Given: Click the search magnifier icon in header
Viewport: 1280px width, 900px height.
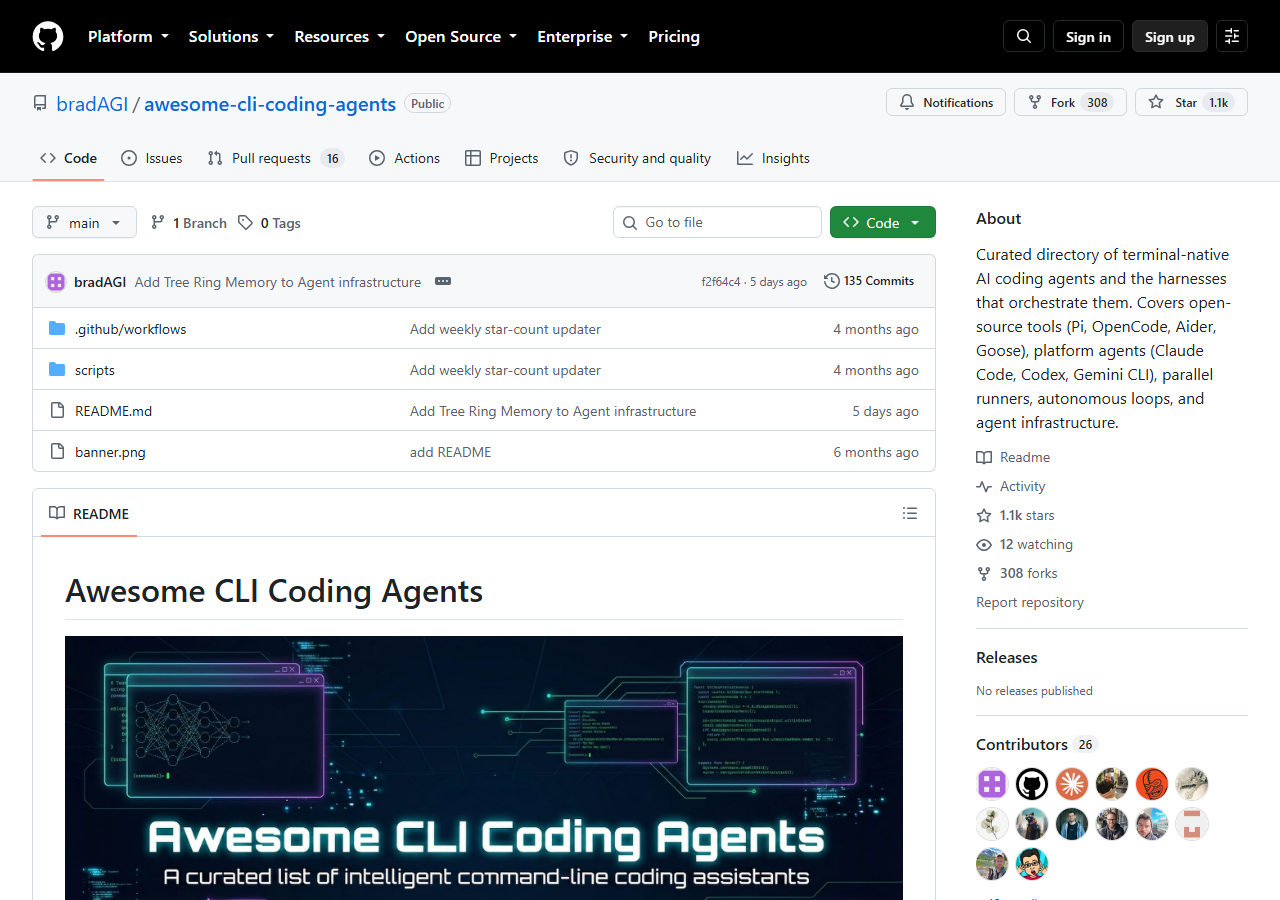Looking at the screenshot, I should point(1024,37).
